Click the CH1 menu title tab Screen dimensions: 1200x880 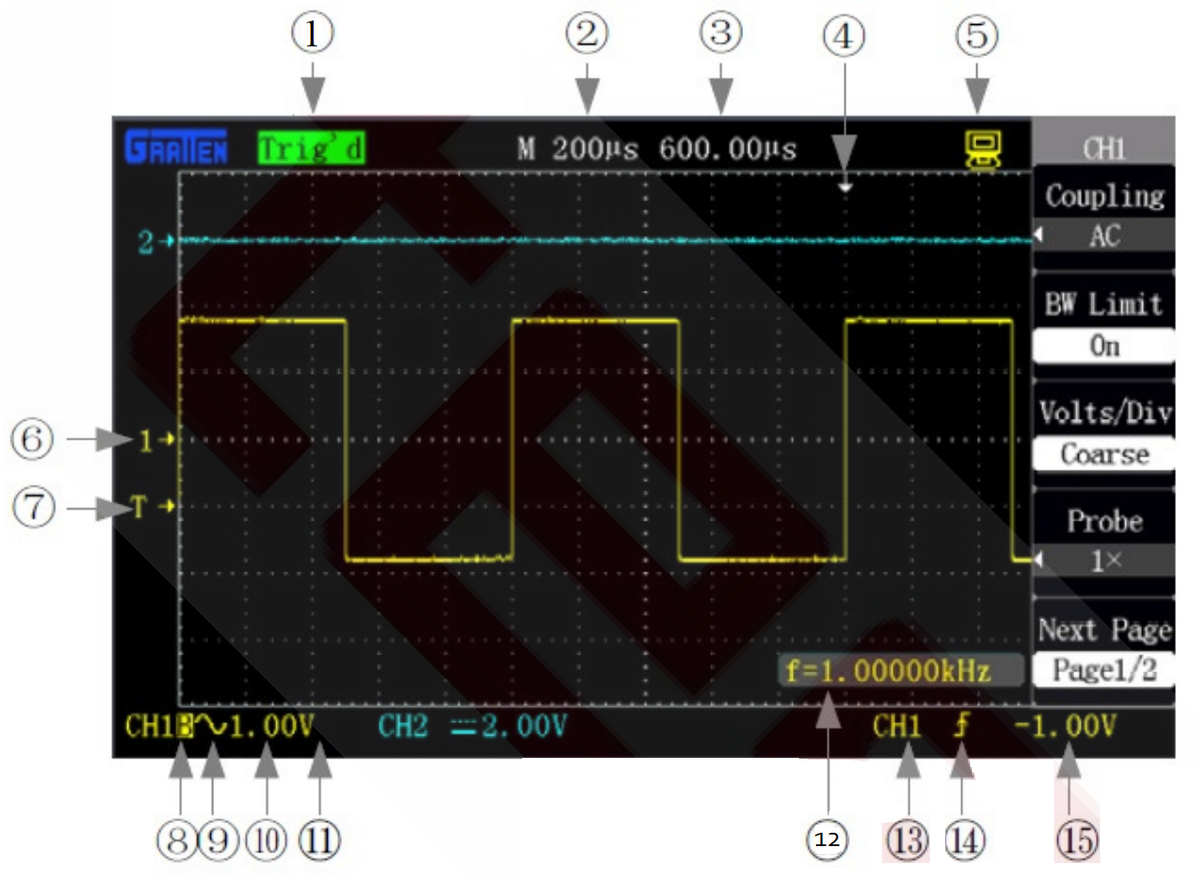pos(1103,148)
